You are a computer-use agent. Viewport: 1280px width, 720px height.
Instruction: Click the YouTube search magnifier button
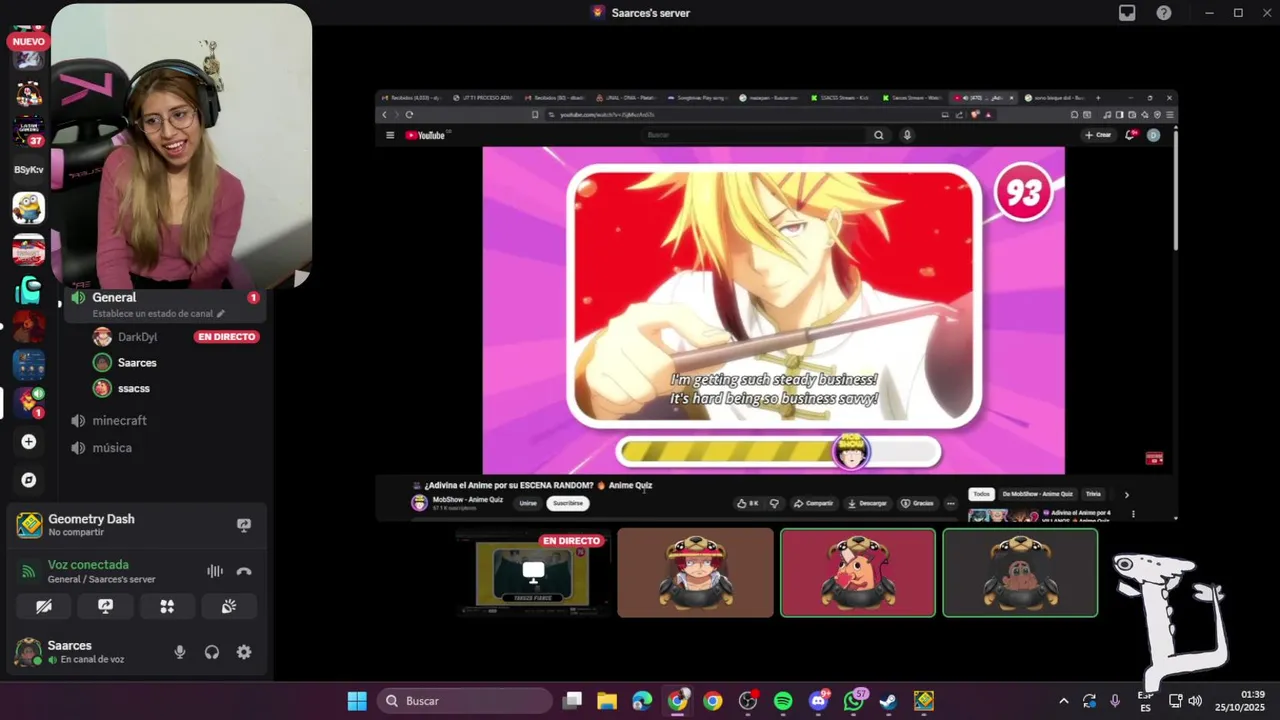coord(879,135)
